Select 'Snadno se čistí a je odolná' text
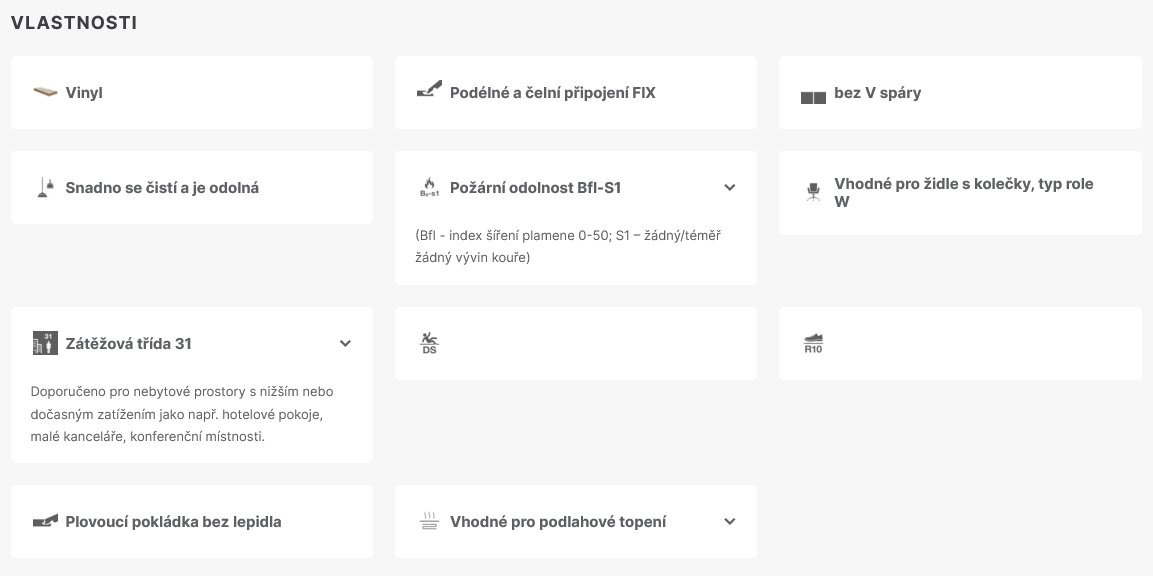Viewport: 1153px width, 576px height. [162, 187]
